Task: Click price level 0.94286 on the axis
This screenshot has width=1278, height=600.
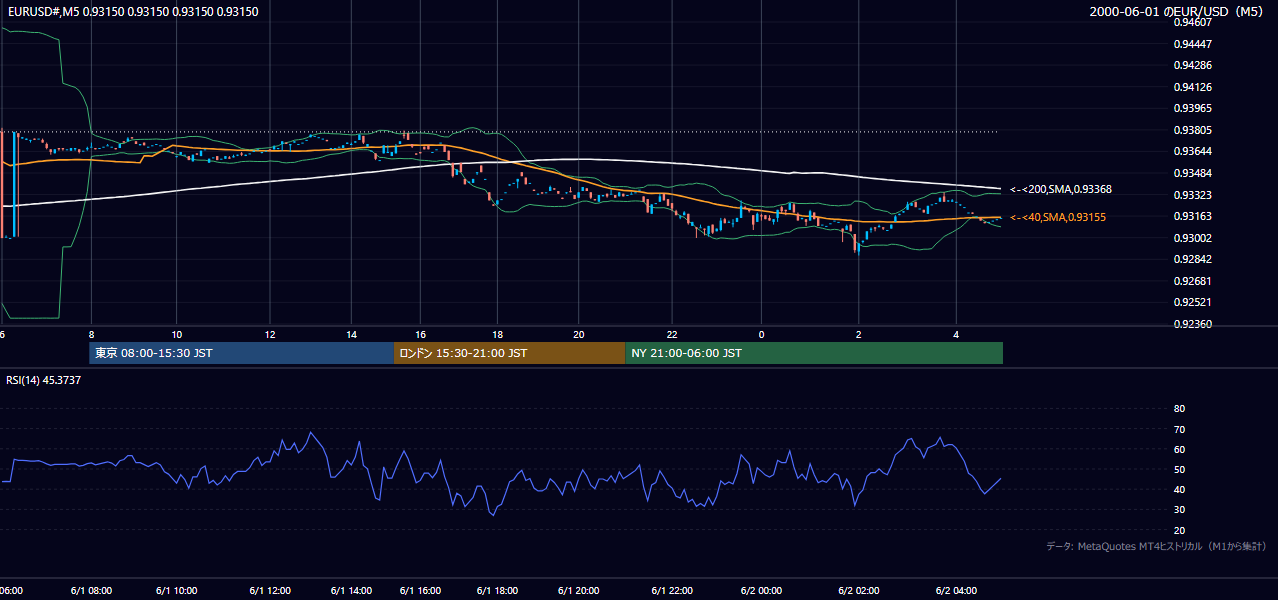Action: [x=1192, y=65]
